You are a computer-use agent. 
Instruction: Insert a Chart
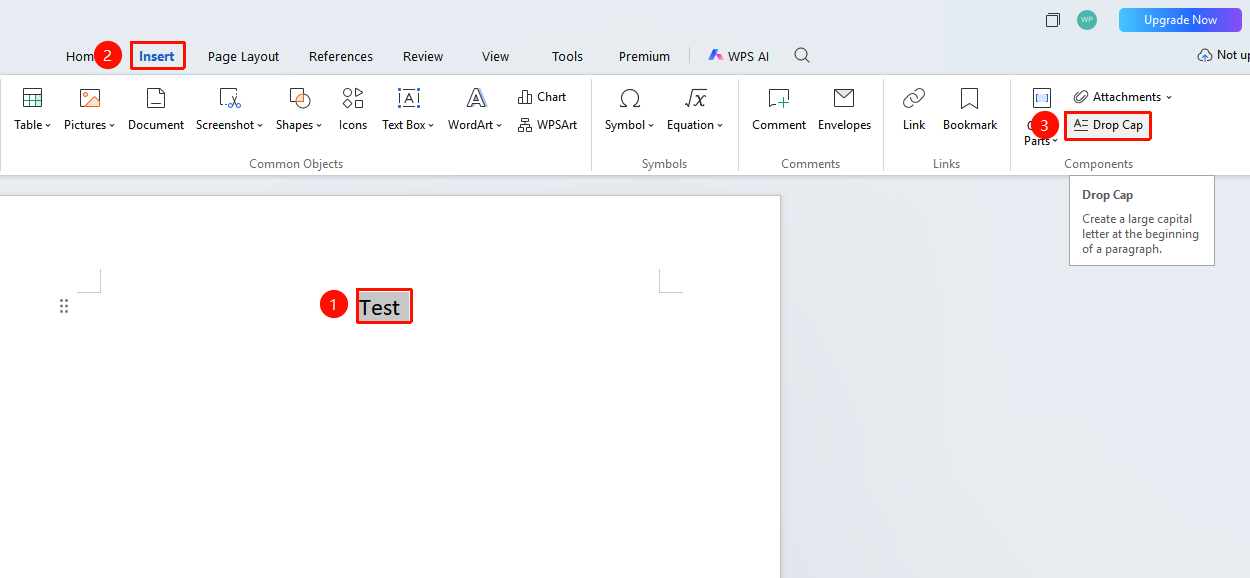click(x=542, y=97)
